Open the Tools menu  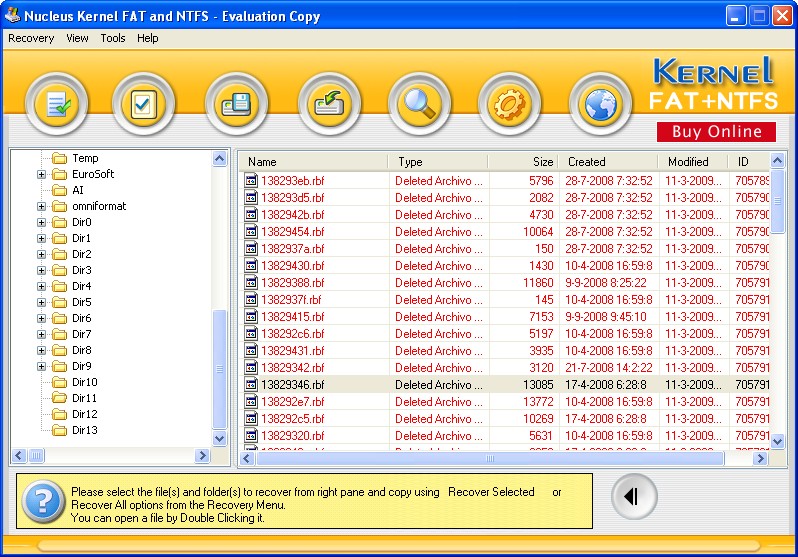[x=112, y=38]
